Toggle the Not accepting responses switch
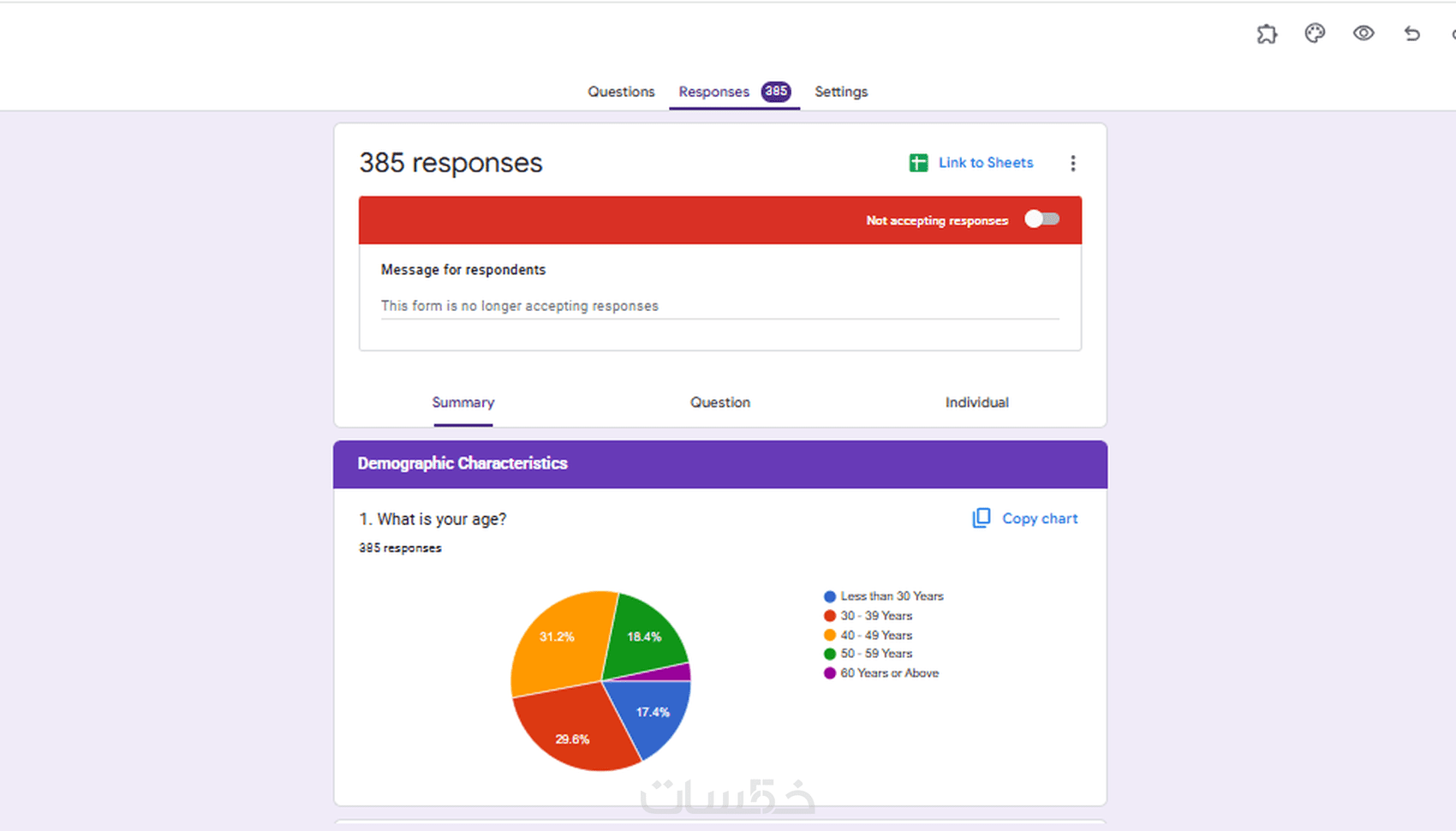 coord(1042,219)
